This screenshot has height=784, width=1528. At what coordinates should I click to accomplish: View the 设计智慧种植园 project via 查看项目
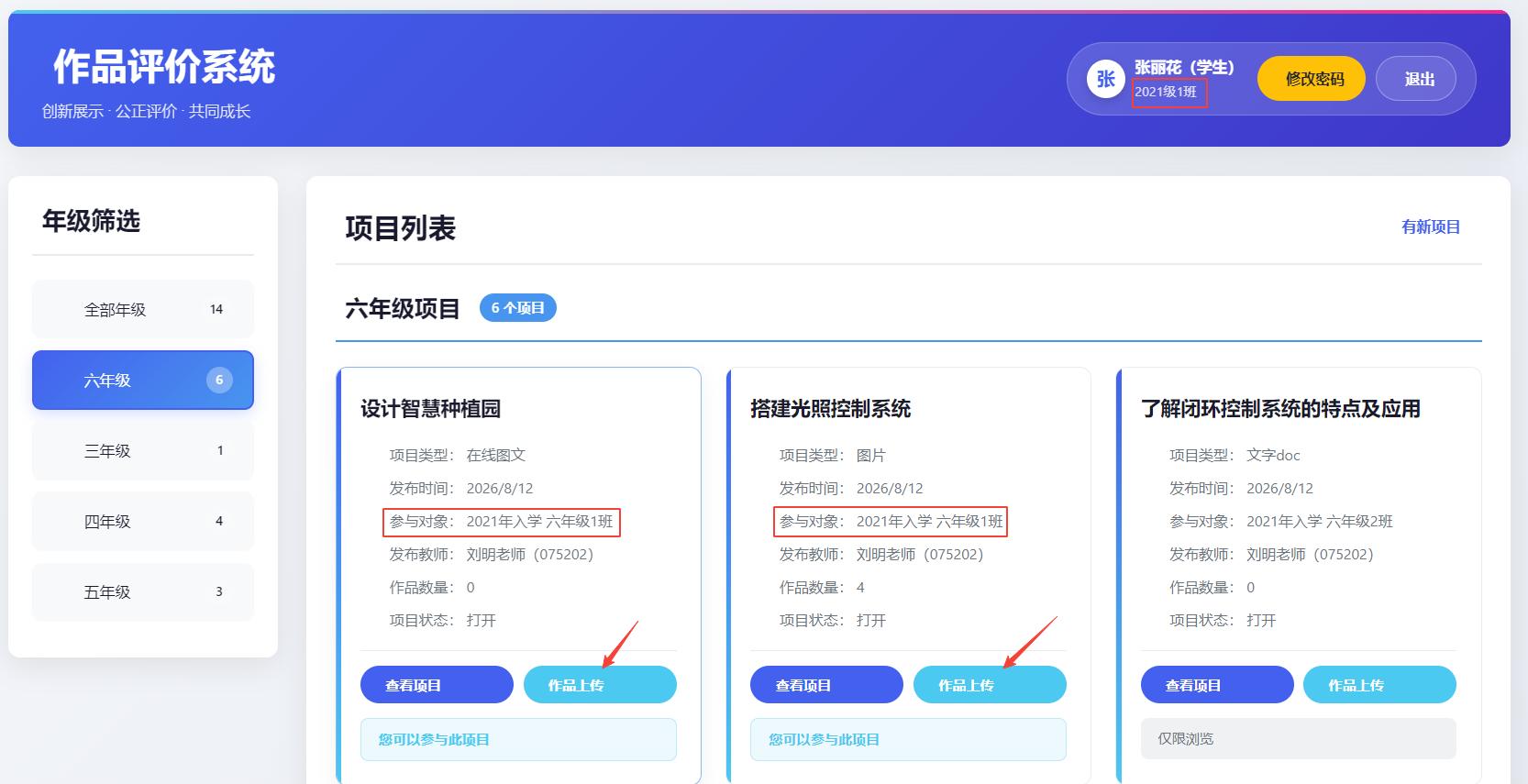tap(437, 685)
